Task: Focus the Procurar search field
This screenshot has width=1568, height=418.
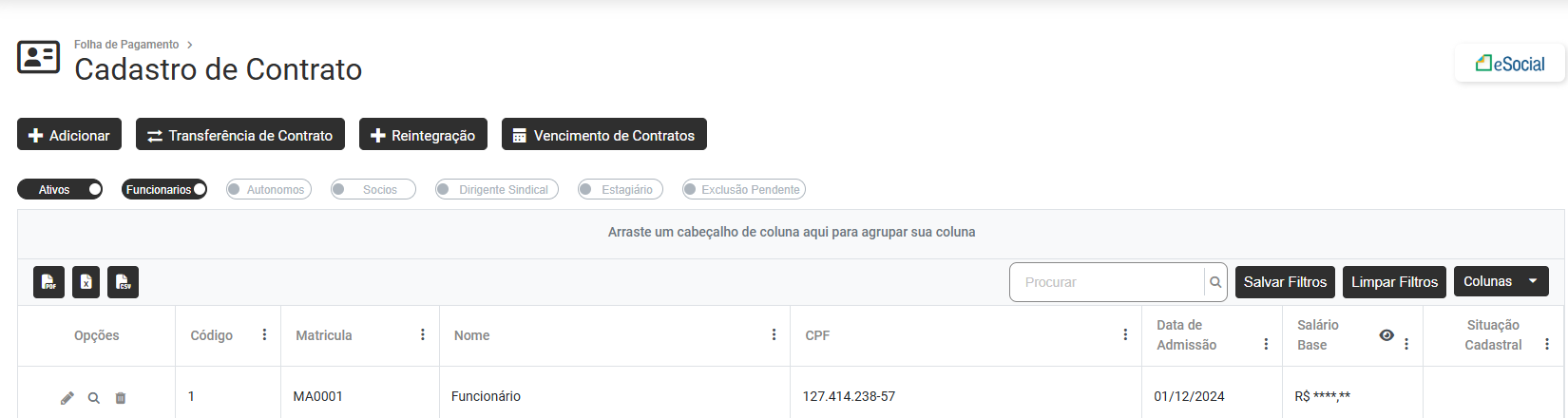Action: (1107, 282)
